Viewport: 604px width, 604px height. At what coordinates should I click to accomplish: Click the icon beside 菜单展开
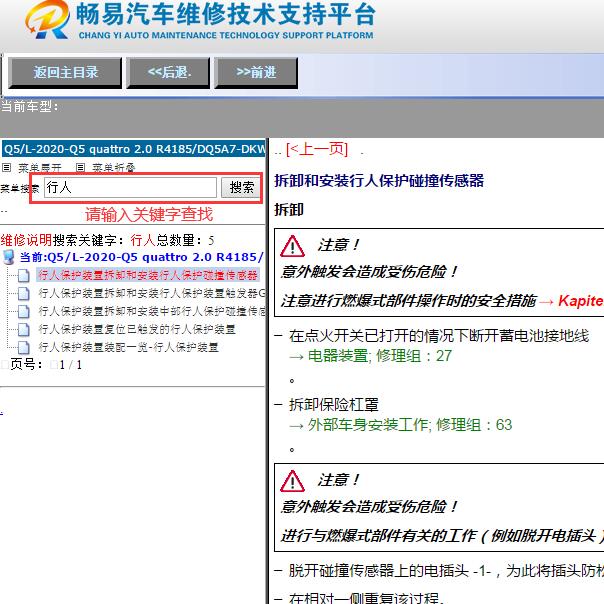pos(7,168)
